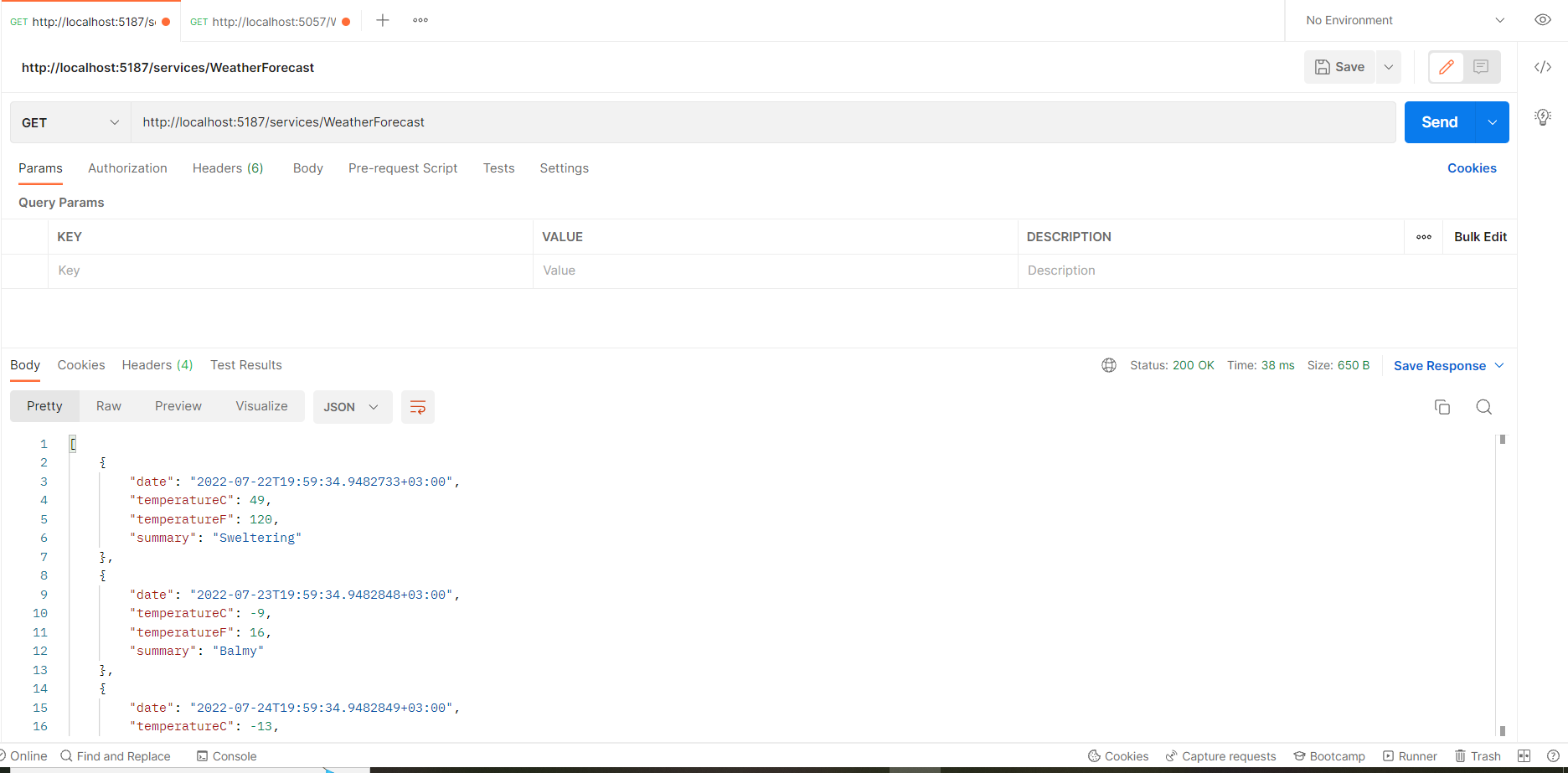This screenshot has height=773, width=1568.
Task: Click the lightning bolt sidebar icon
Action: point(1542,117)
